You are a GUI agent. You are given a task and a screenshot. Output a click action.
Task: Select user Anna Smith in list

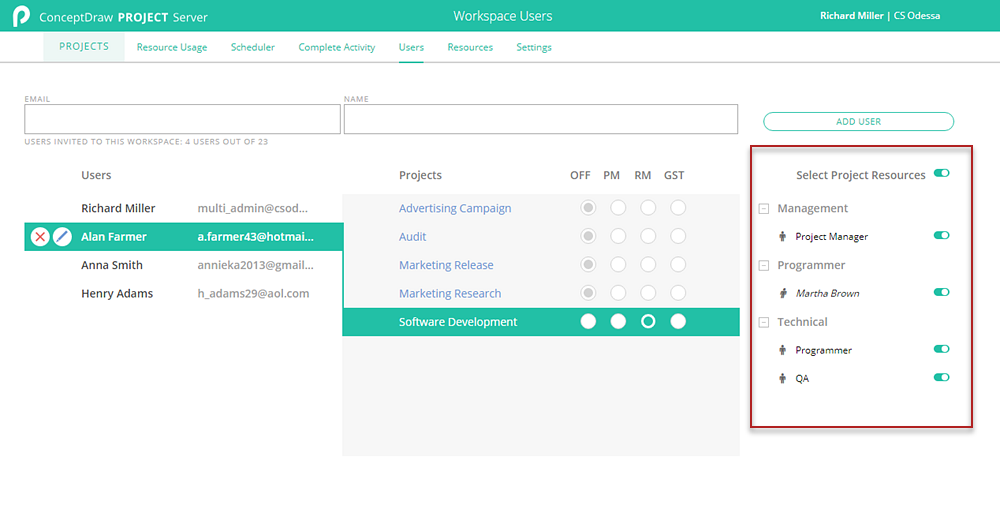tap(112, 265)
